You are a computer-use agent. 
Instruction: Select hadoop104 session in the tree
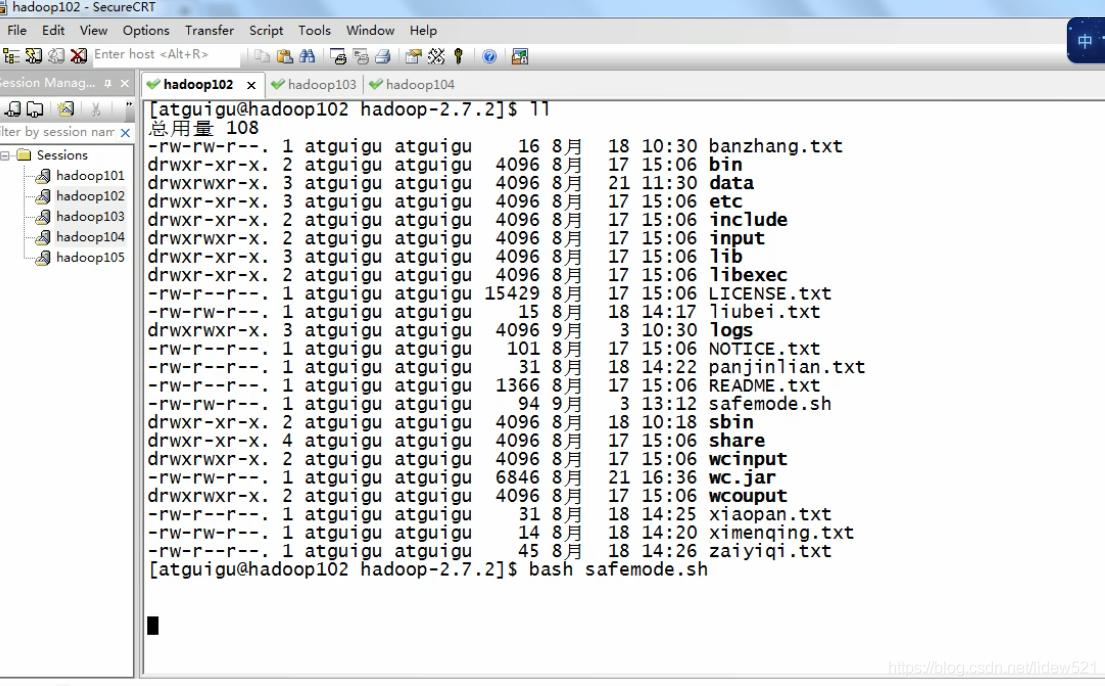click(x=90, y=237)
